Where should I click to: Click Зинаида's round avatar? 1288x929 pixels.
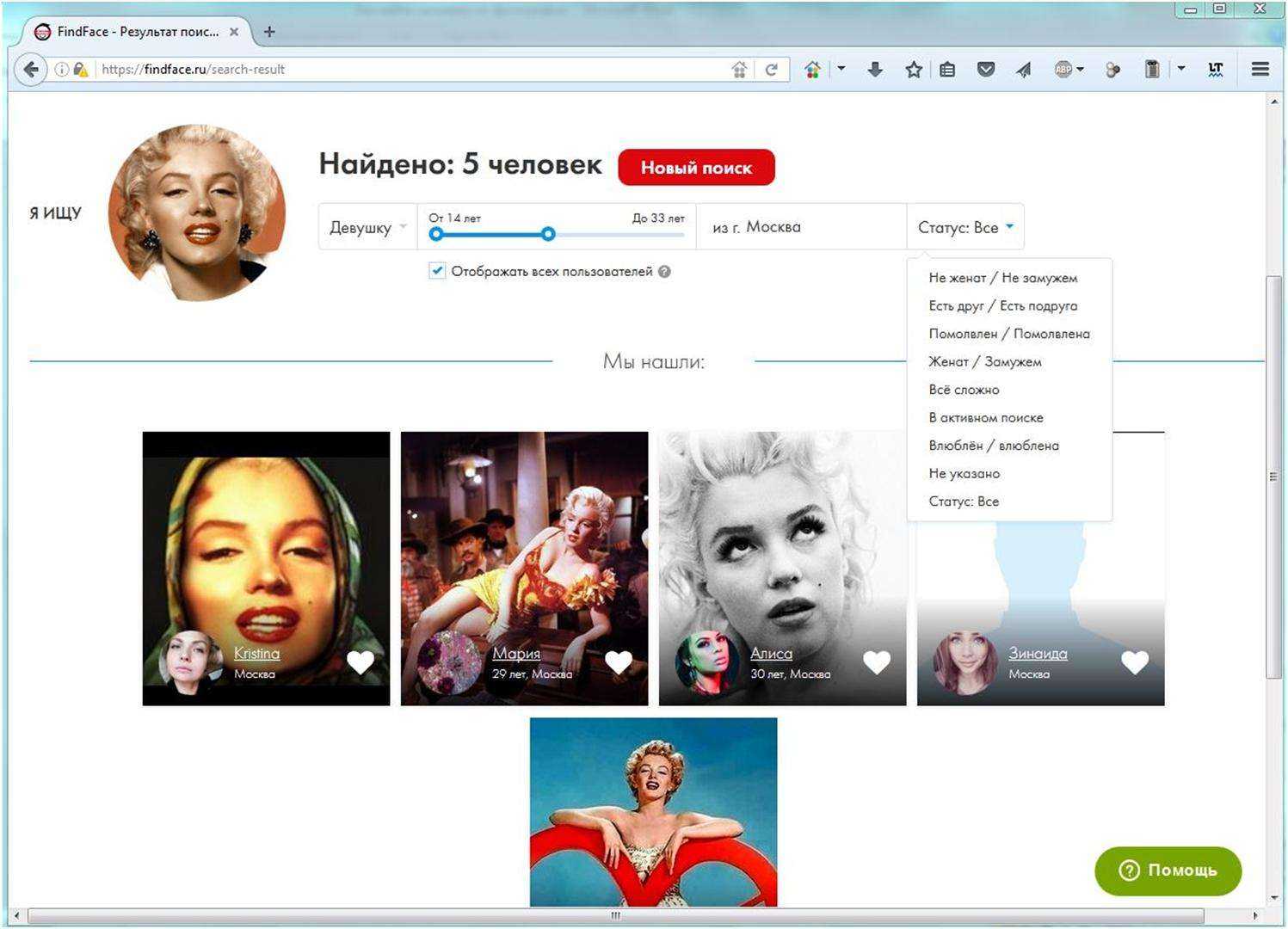[x=965, y=662]
